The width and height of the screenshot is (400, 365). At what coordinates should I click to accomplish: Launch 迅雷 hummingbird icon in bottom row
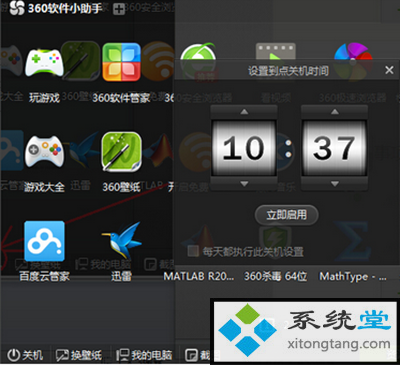122,240
